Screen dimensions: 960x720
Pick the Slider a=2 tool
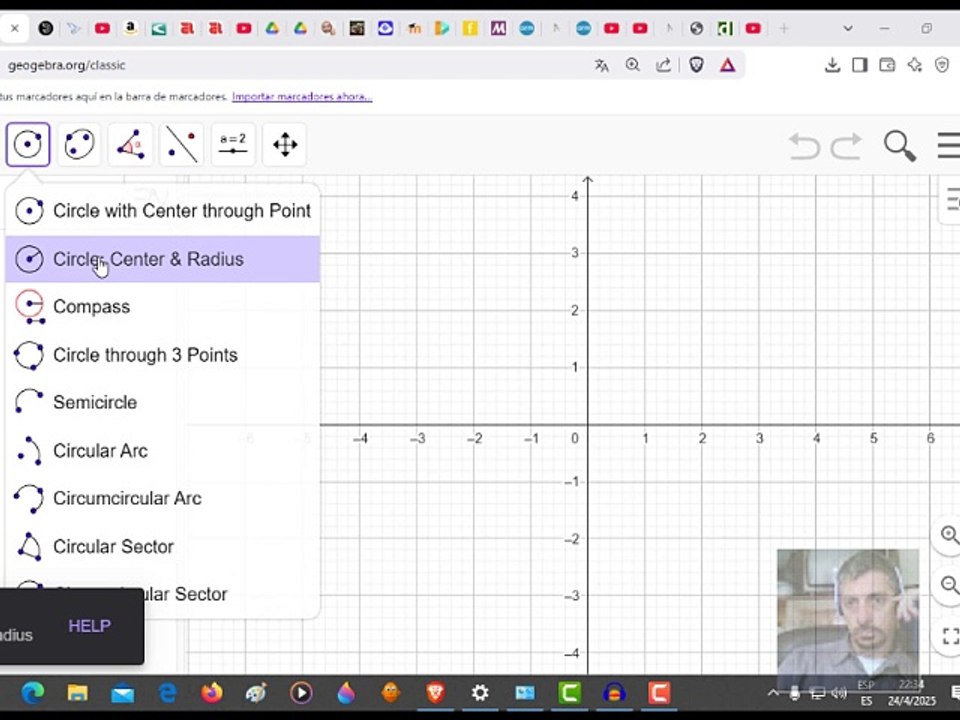pyautogui.click(x=233, y=144)
